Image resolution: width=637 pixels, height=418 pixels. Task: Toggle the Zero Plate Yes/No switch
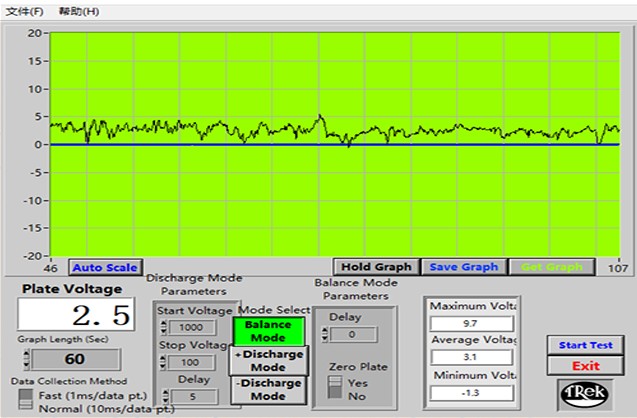coord(337,388)
